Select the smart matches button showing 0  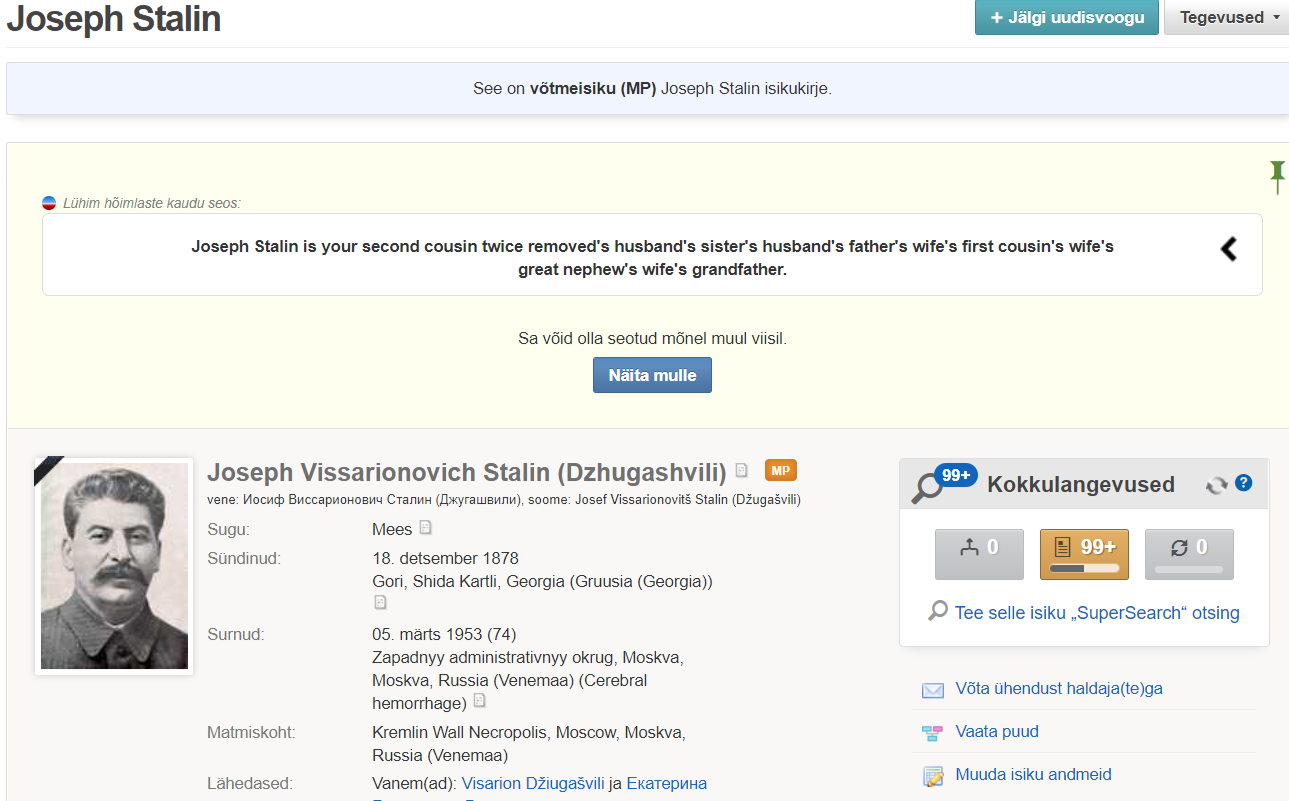tap(1189, 554)
